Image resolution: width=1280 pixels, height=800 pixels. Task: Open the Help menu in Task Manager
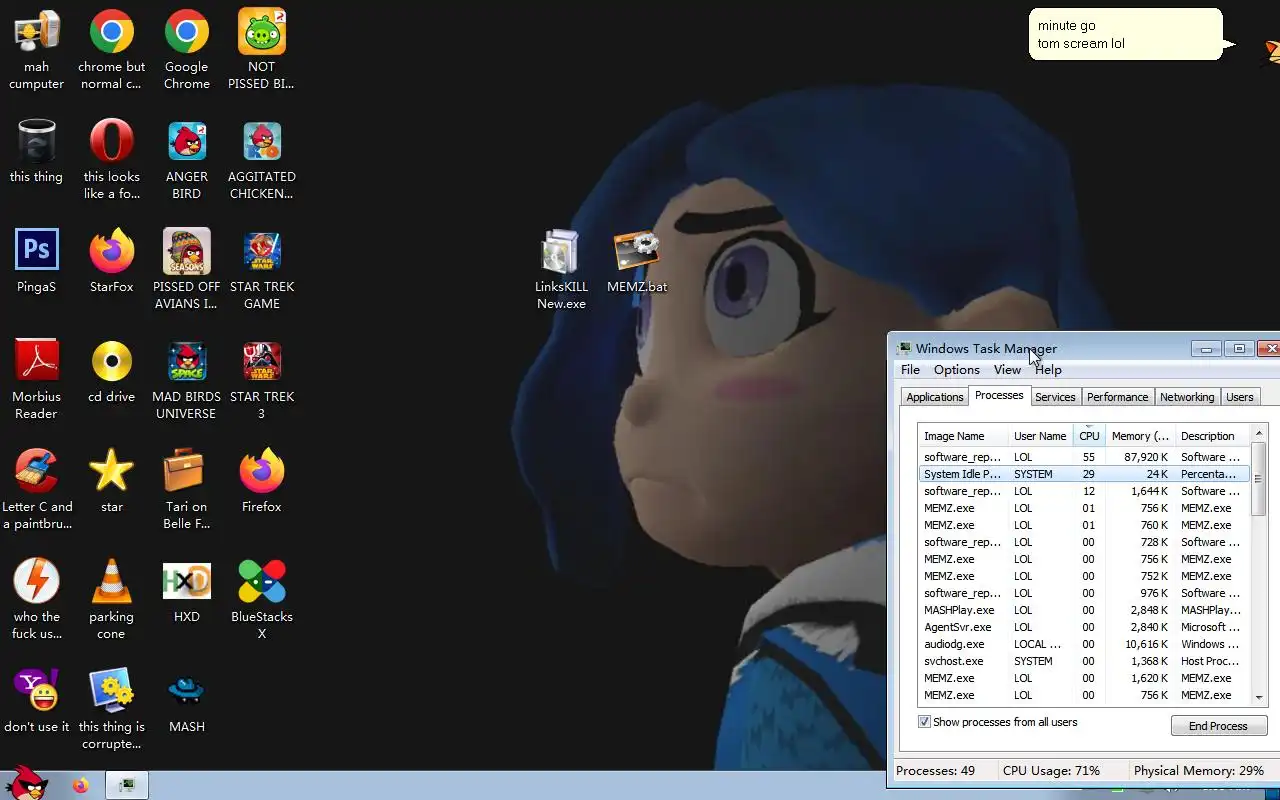[x=1049, y=370]
